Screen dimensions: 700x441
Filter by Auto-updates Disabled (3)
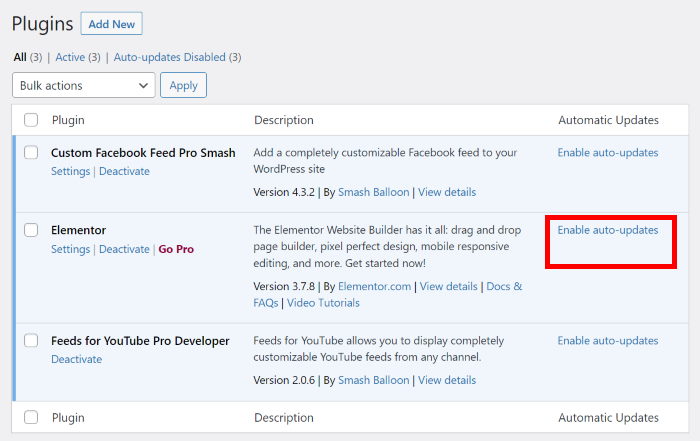[x=177, y=57]
